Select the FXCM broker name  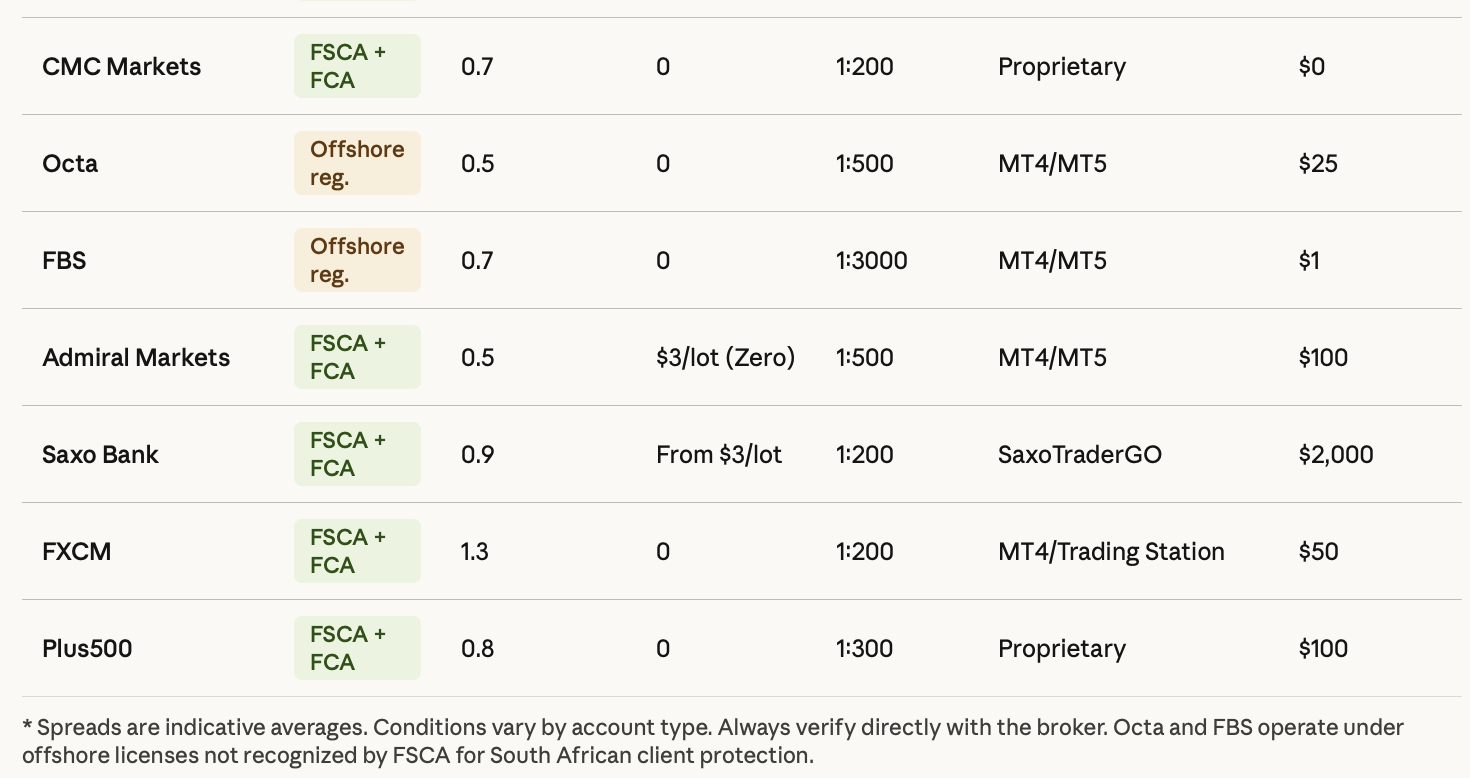(x=76, y=552)
